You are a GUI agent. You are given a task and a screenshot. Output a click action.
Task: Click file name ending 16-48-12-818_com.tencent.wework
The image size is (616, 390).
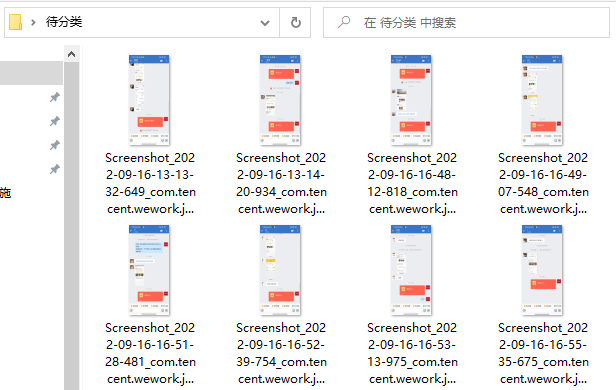tap(412, 183)
